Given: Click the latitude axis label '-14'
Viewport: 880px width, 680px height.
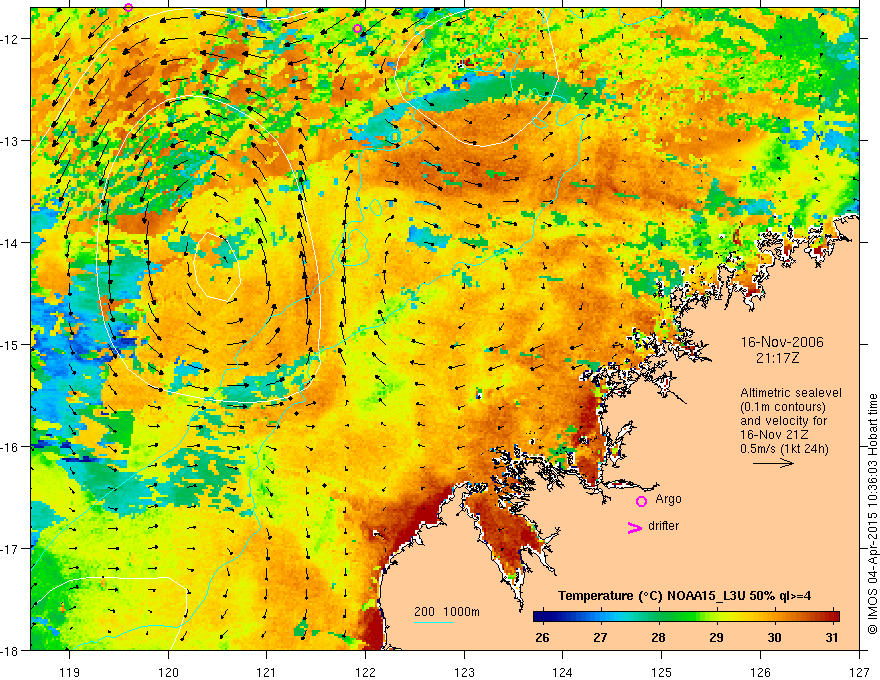Looking at the screenshot, I should [x=10, y=242].
